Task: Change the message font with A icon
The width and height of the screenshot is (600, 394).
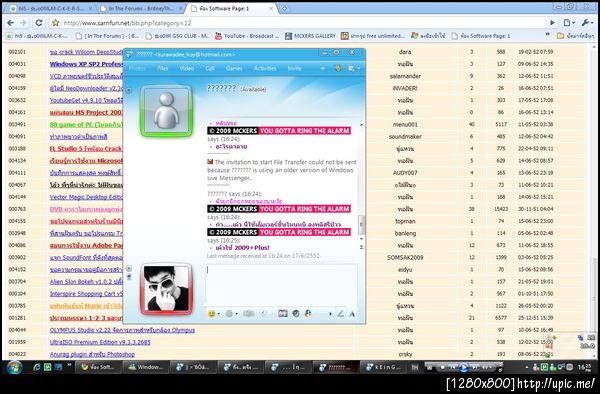Action: pos(352,314)
